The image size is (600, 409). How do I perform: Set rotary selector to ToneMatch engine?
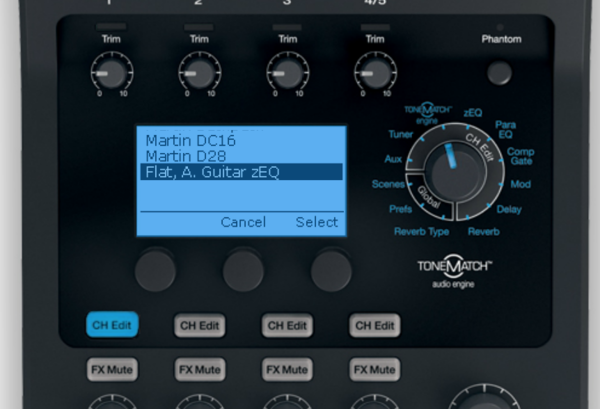(x=428, y=113)
